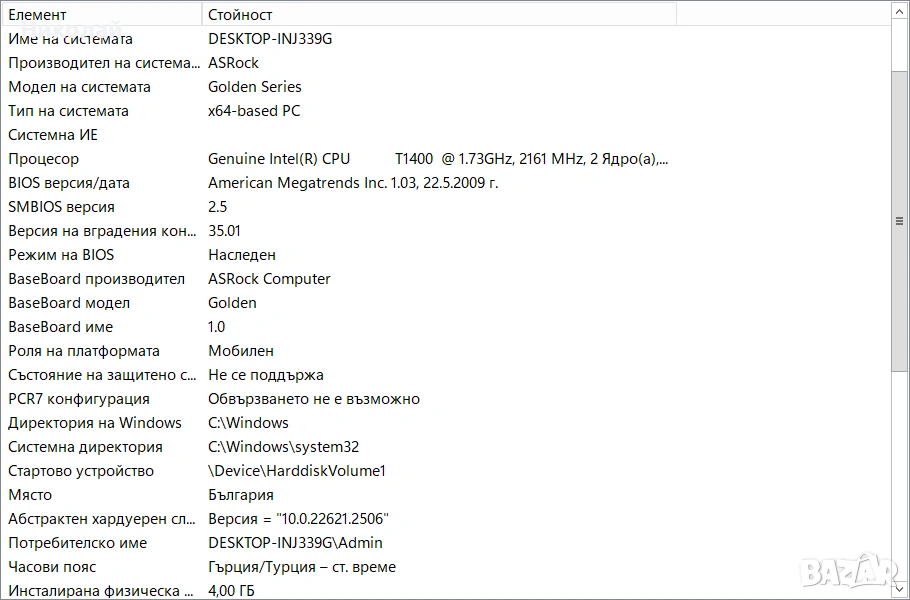Select the BaseBoard модел row

pyautogui.click(x=70, y=303)
